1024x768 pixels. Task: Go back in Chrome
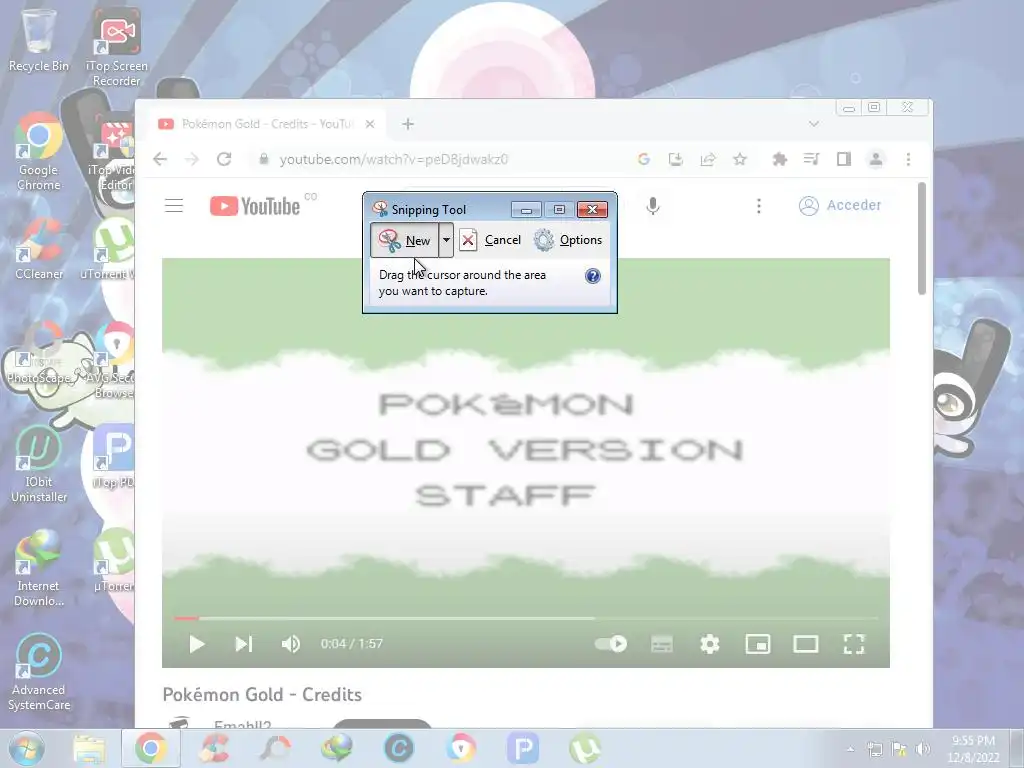(160, 159)
